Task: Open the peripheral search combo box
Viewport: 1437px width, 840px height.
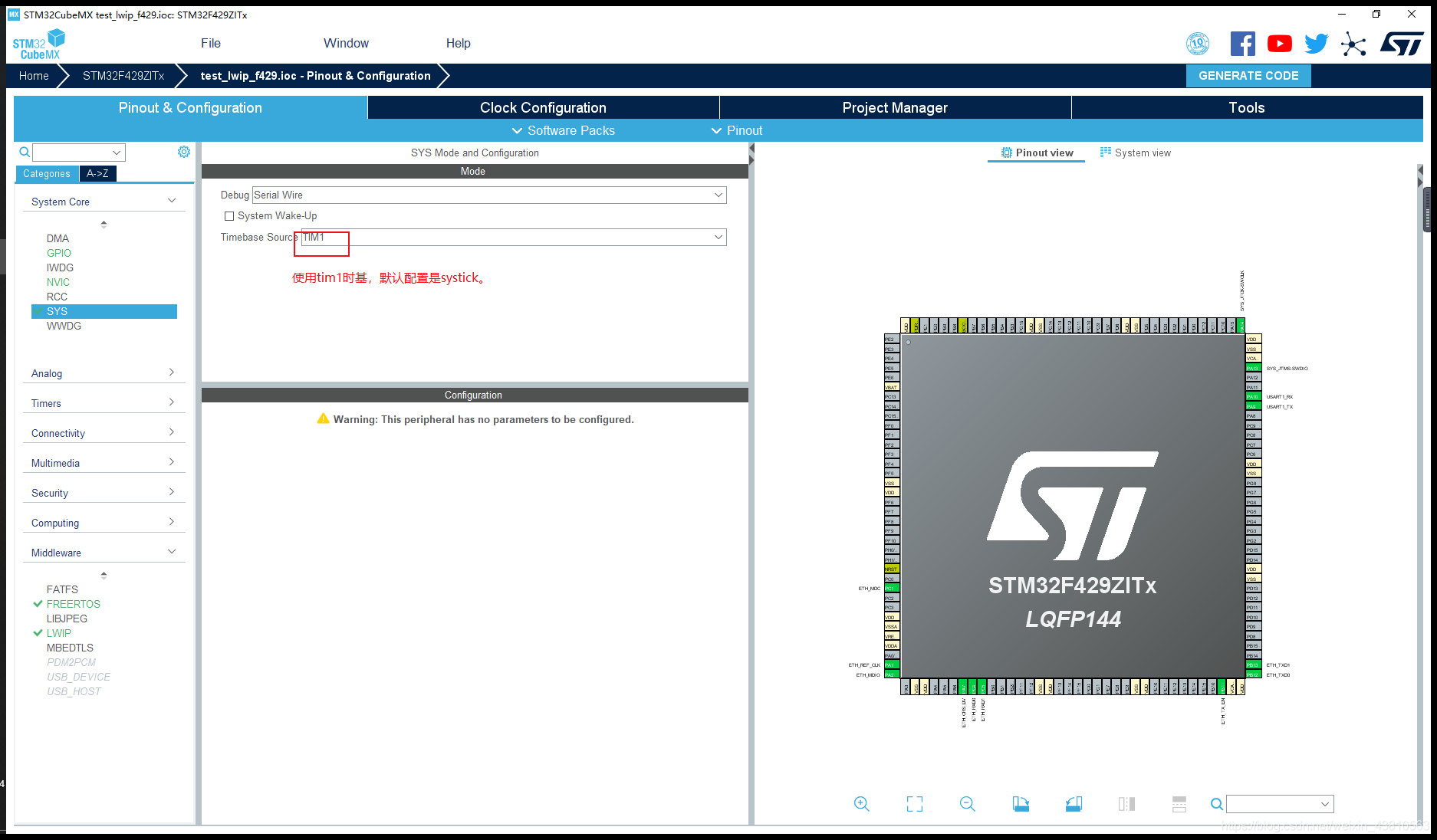Action: (79, 153)
